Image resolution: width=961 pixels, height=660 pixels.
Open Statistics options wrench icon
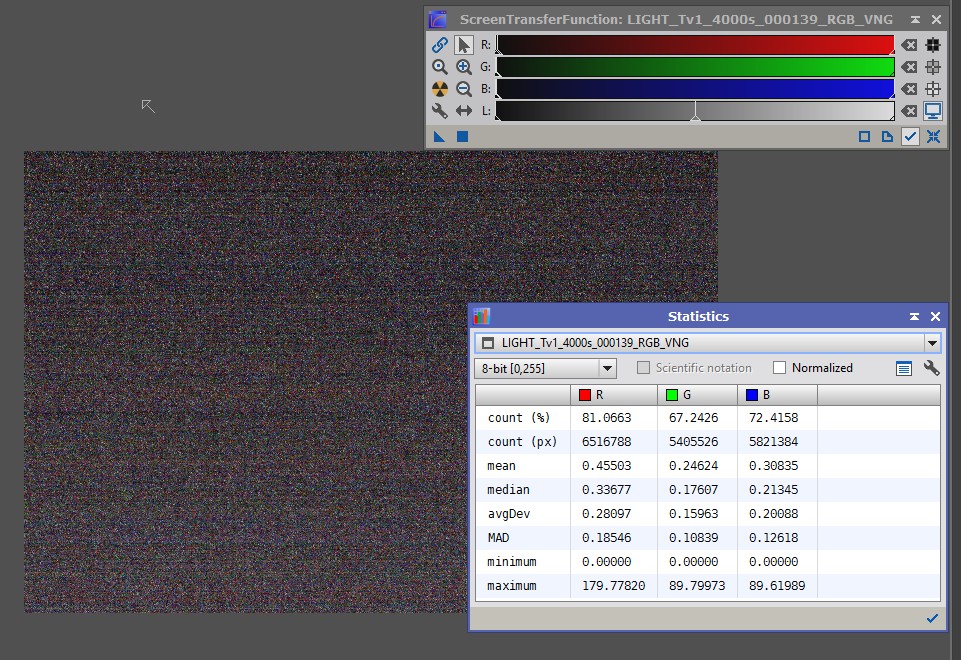(x=931, y=368)
